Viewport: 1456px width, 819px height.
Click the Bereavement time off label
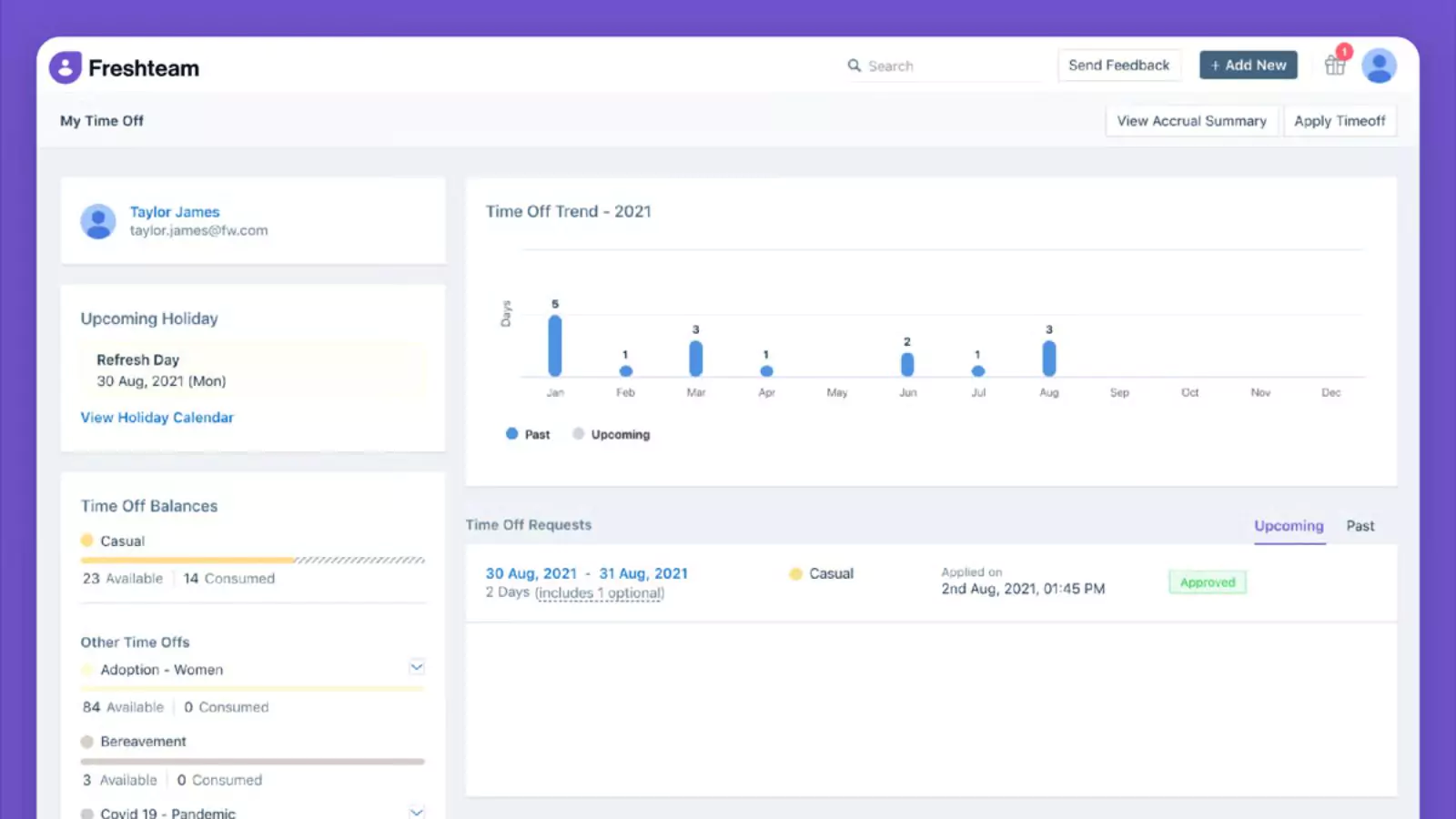(x=143, y=742)
